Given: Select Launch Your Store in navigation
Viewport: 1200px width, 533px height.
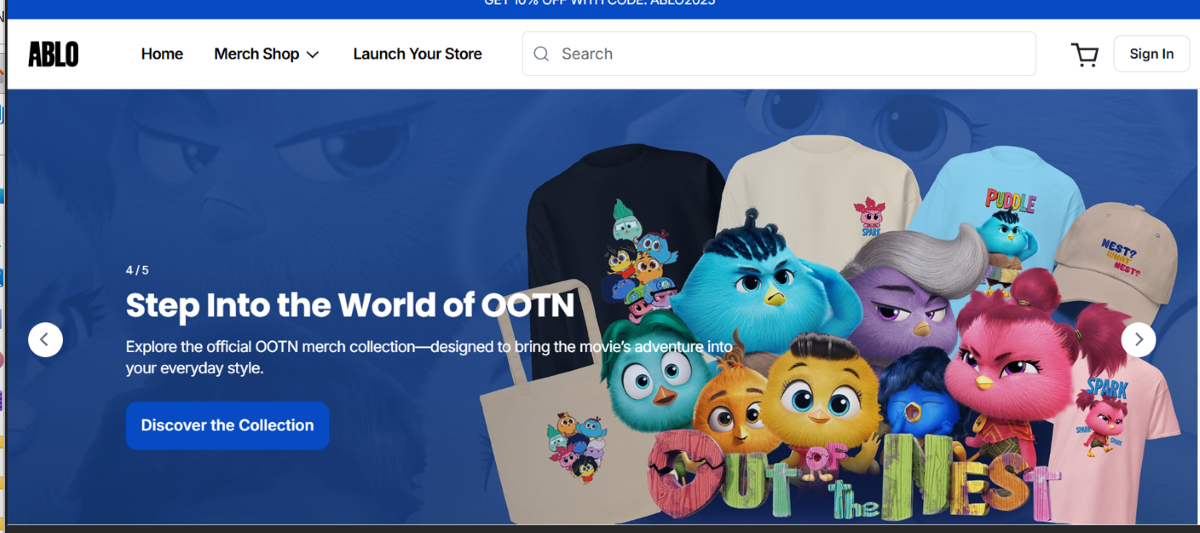Looking at the screenshot, I should pyautogui.click(x=417, y=54).
